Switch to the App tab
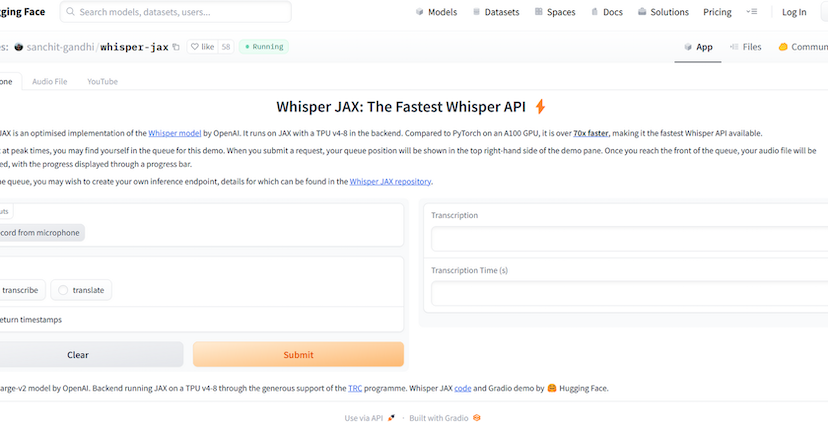 pos(698,47)
